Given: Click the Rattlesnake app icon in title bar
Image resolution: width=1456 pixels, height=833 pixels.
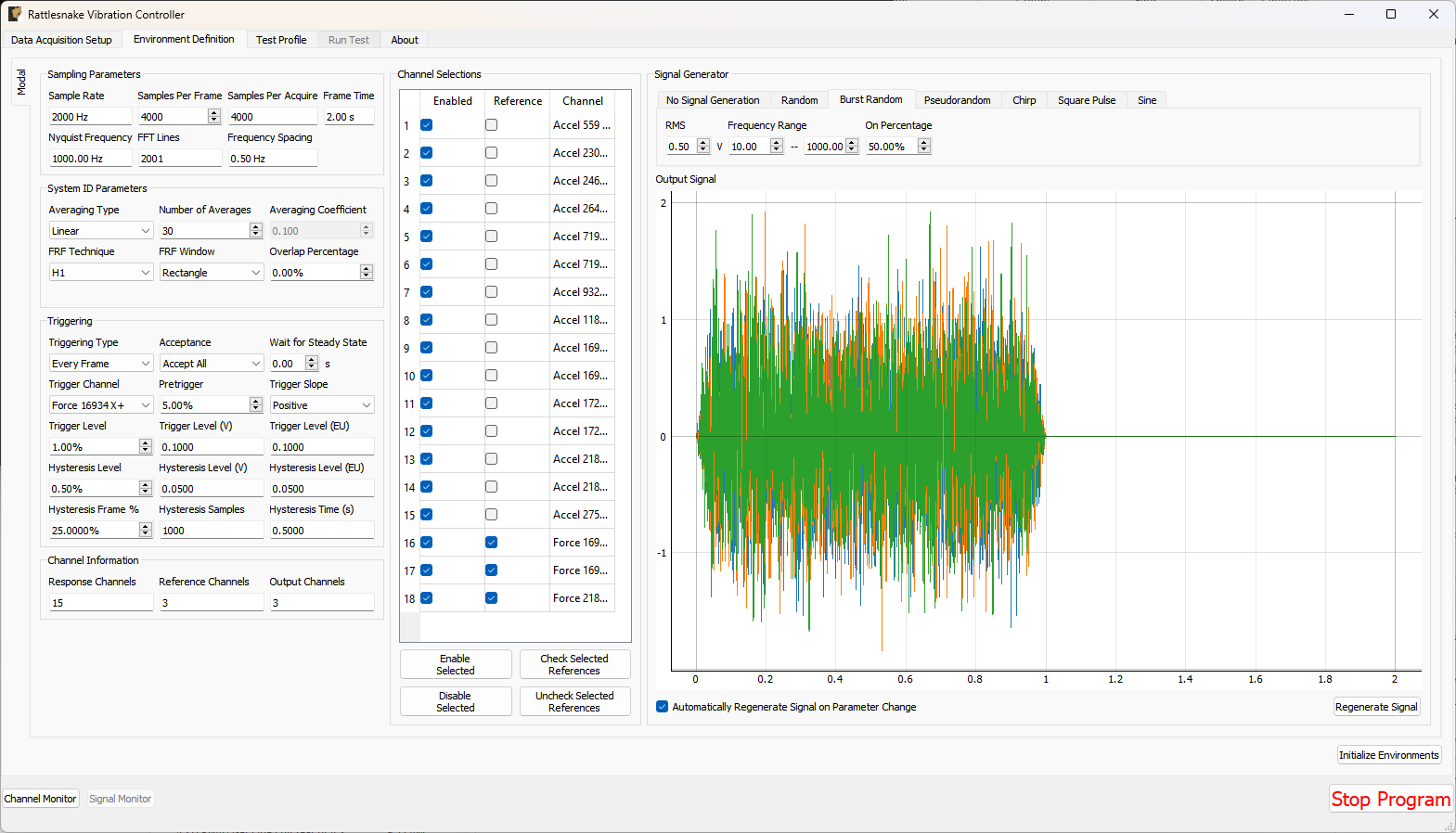Looking at the screenshot, I should (15, 14).
